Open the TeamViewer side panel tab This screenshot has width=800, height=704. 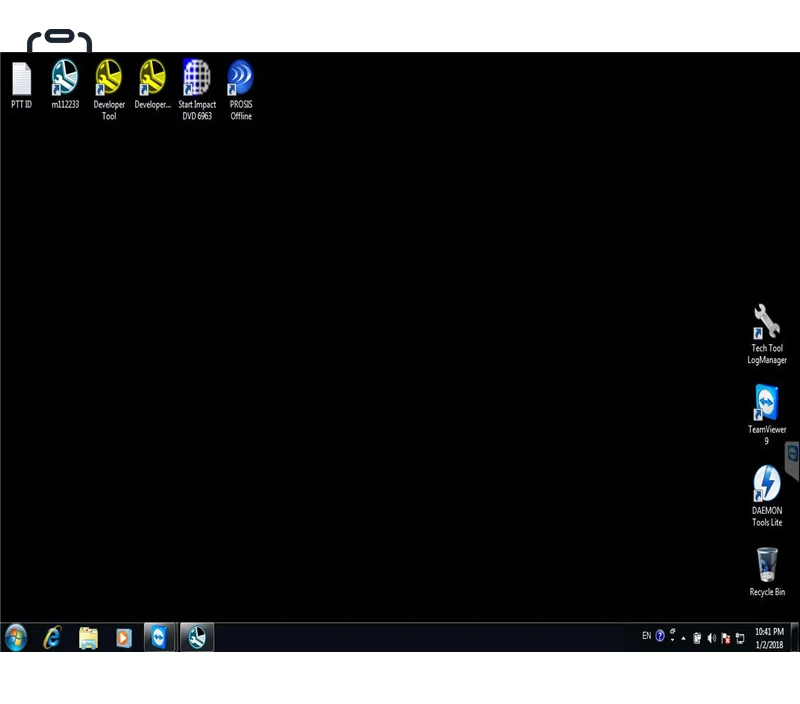[792, 460]
